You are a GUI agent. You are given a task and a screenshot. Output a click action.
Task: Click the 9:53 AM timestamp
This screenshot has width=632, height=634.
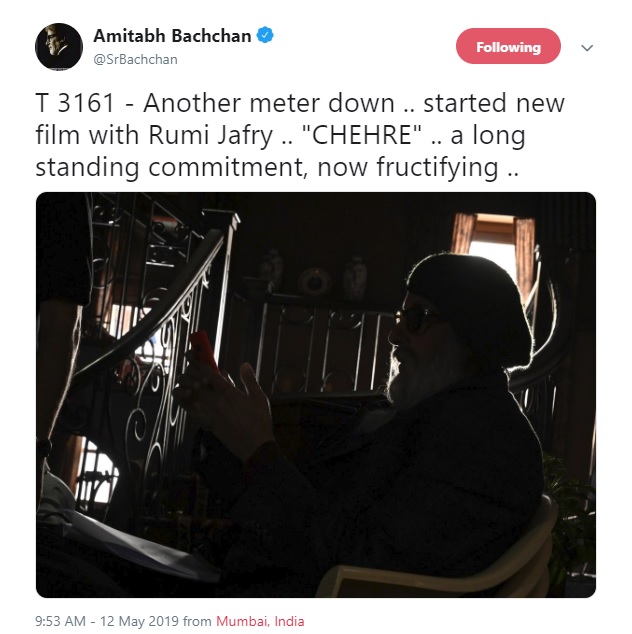coord(60,621)
